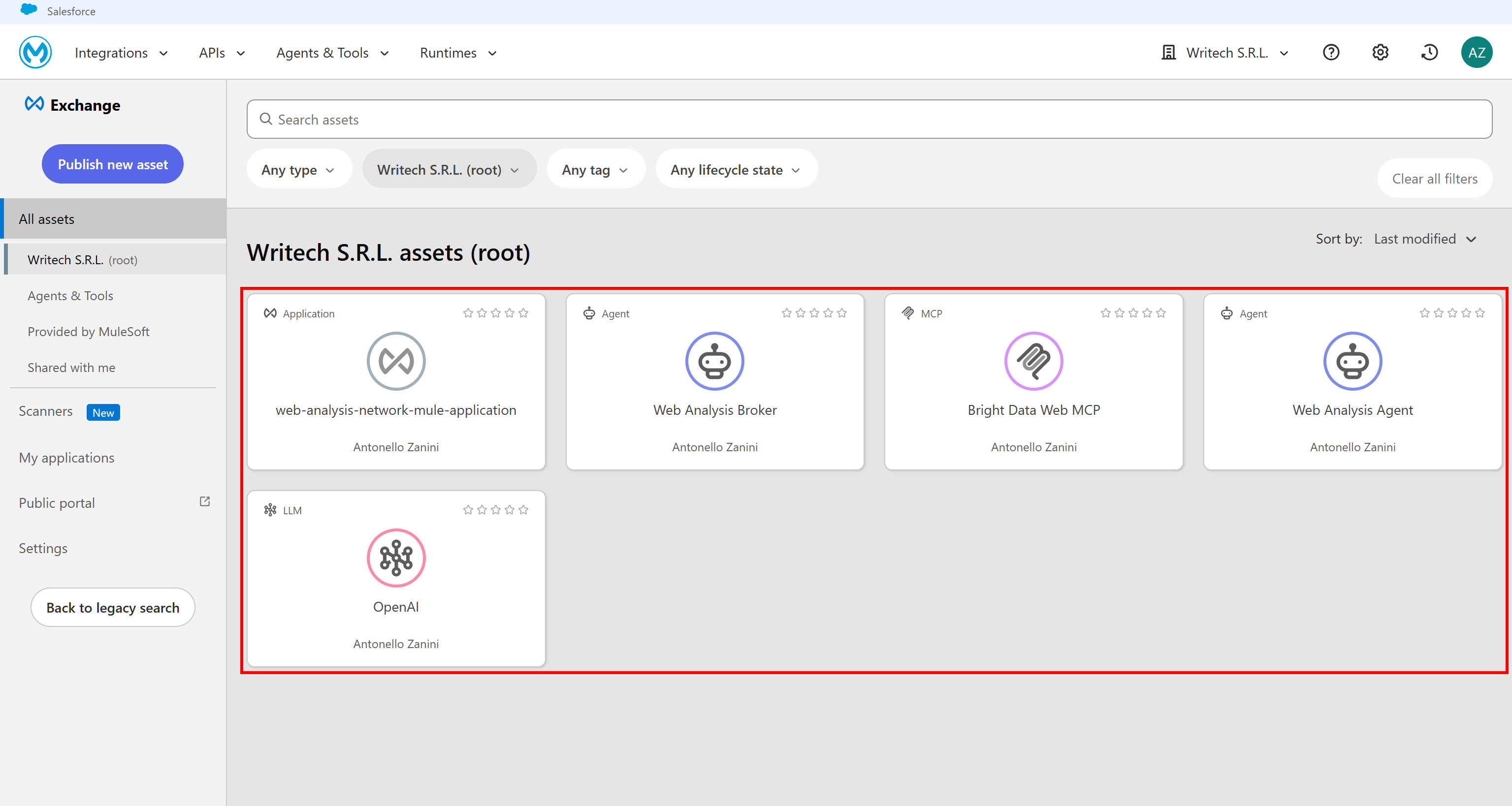Viewport: 1512px width, 806px height.
Task: Expand the Integrations menu
Action: click(122, 53)
